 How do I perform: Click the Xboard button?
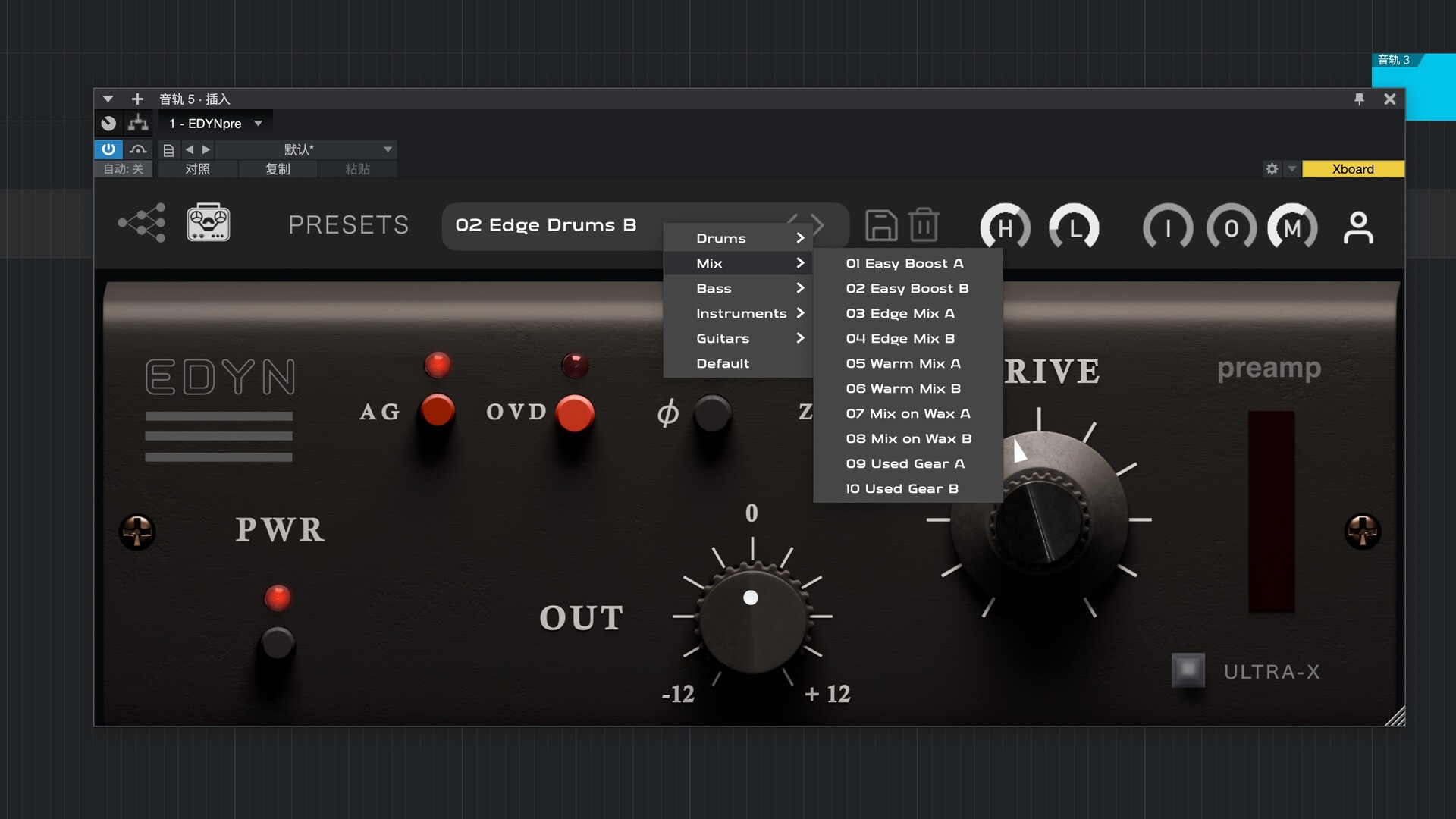point(1353,169)
